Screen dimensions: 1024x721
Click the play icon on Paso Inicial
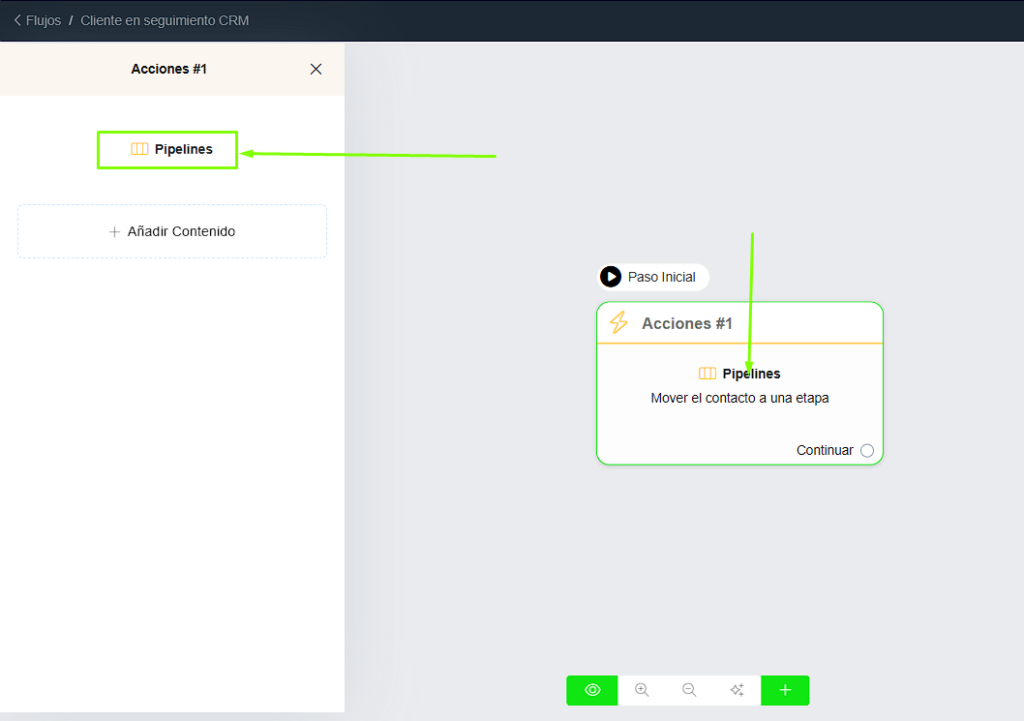pyautogui.click(x=611, y=277)
